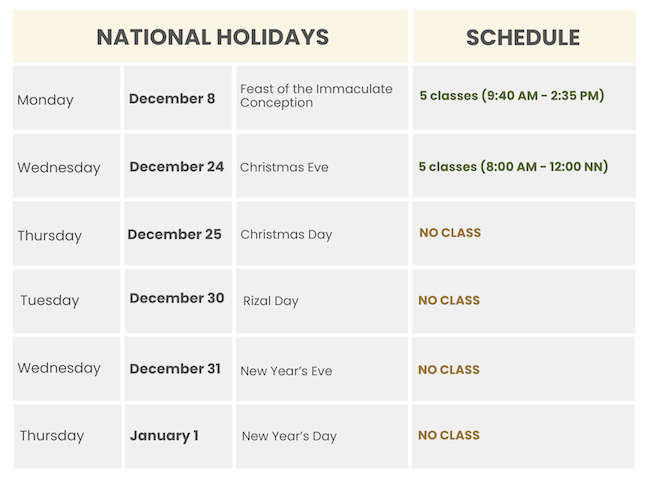Select the Tuesday cell
The image size is (647, 482).
[x=49, y=300]
